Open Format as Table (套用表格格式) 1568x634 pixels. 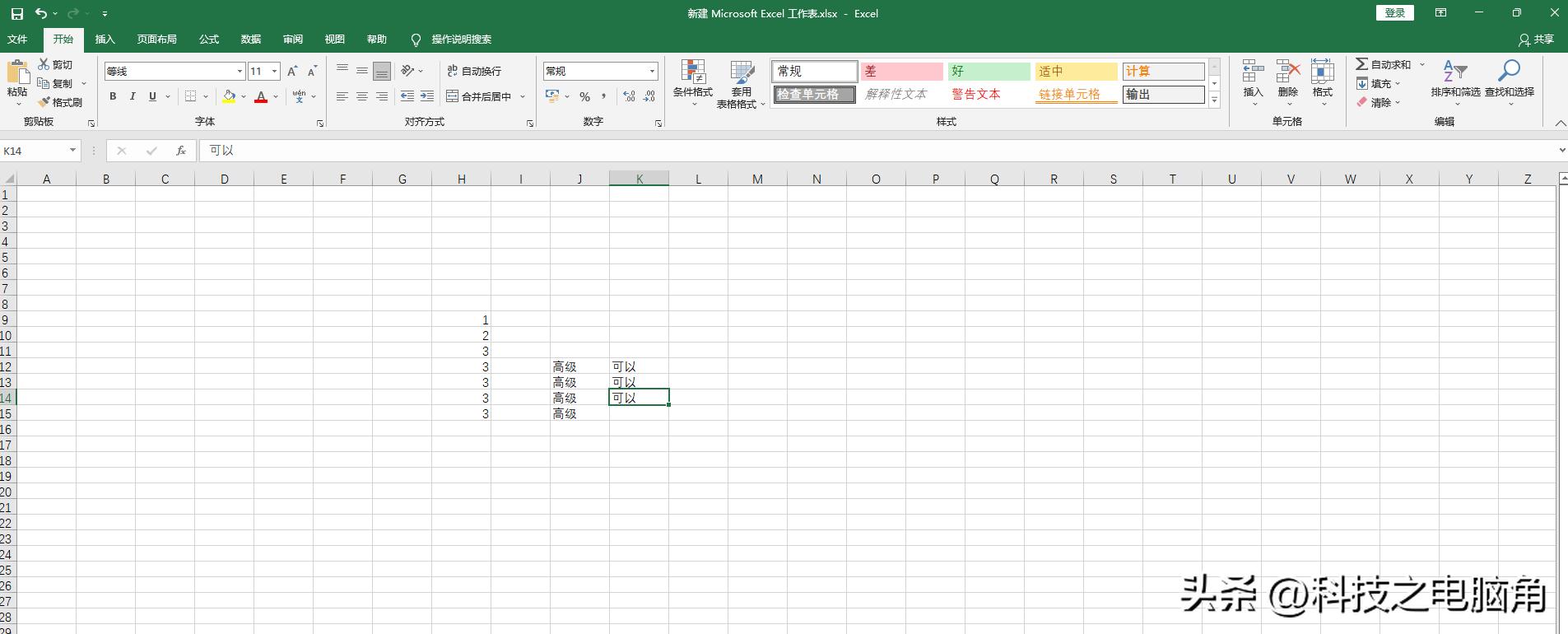(742, 84)
